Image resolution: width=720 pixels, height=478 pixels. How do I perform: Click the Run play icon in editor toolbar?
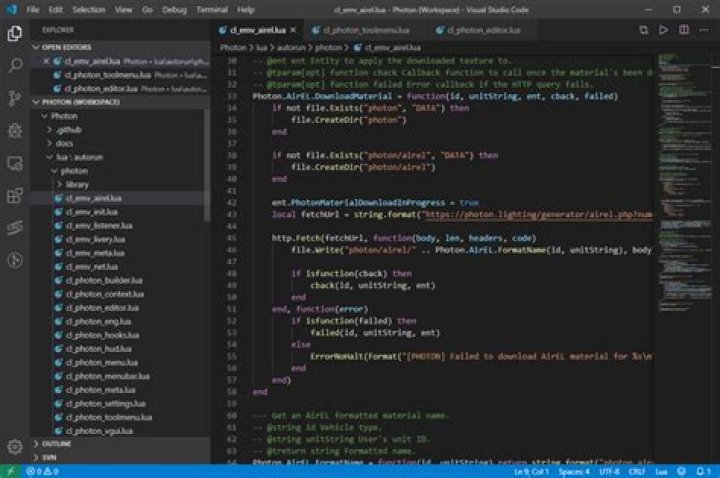[x=663, y=30]
